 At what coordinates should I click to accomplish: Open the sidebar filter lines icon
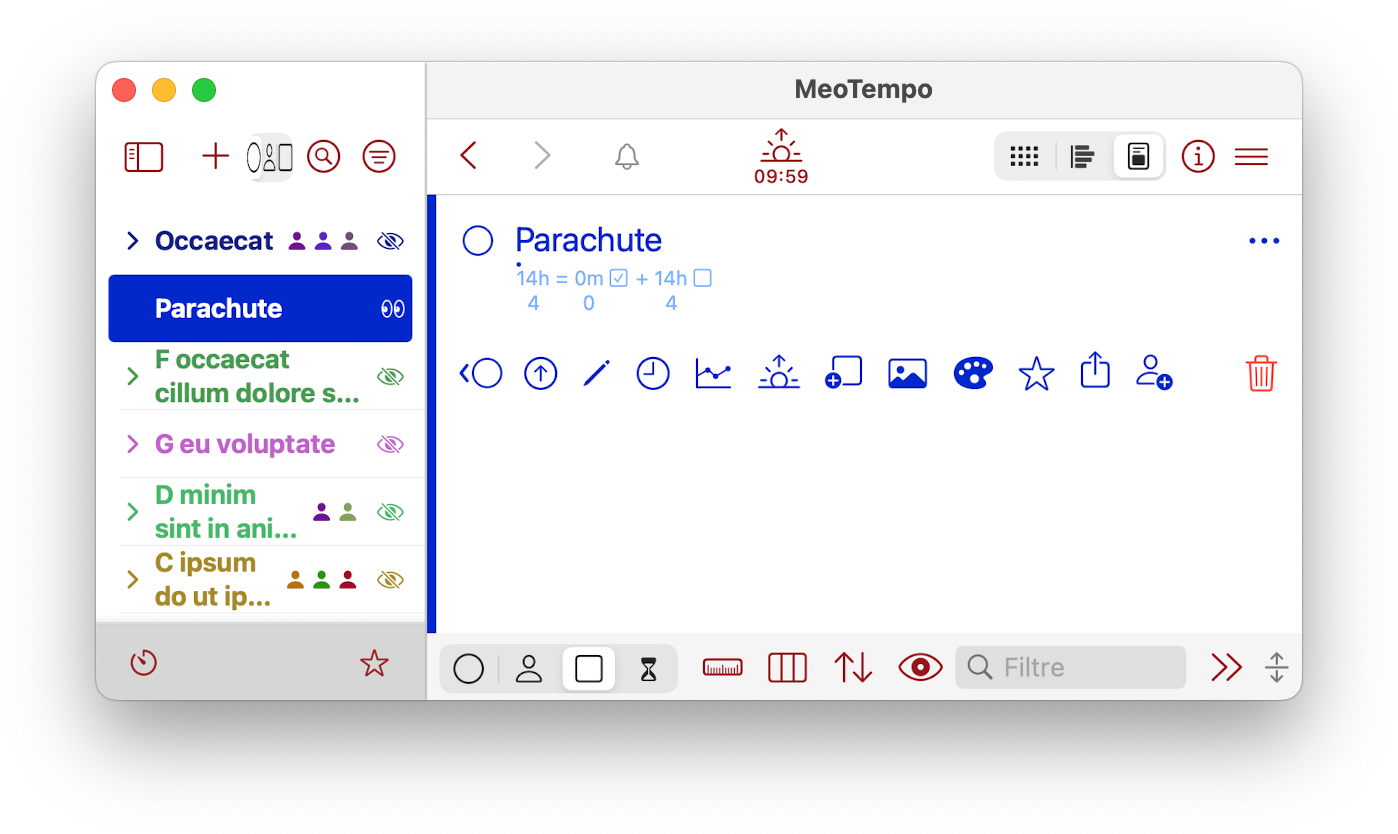coord(378,157)
